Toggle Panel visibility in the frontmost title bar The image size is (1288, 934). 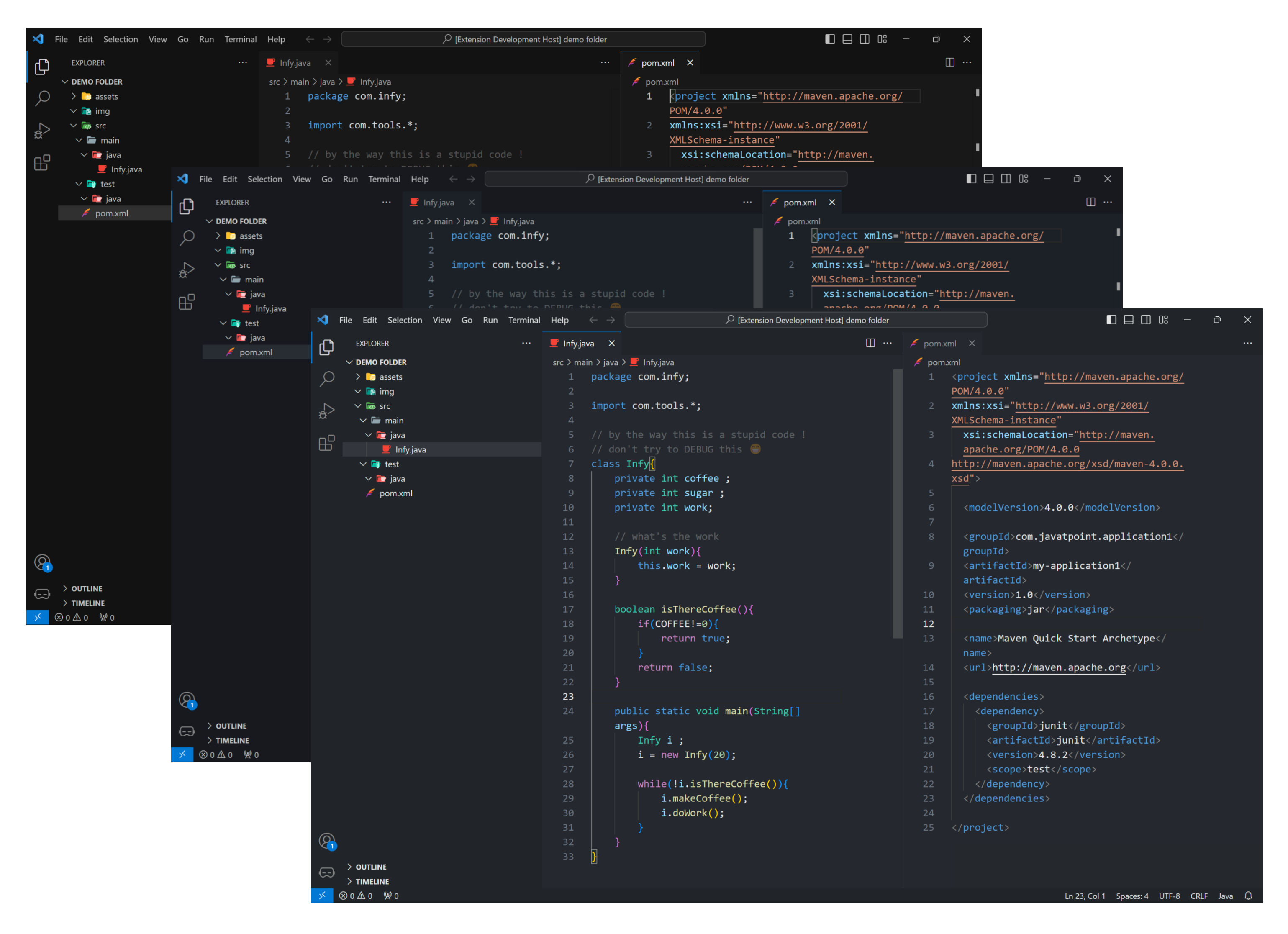[1129, 320]
